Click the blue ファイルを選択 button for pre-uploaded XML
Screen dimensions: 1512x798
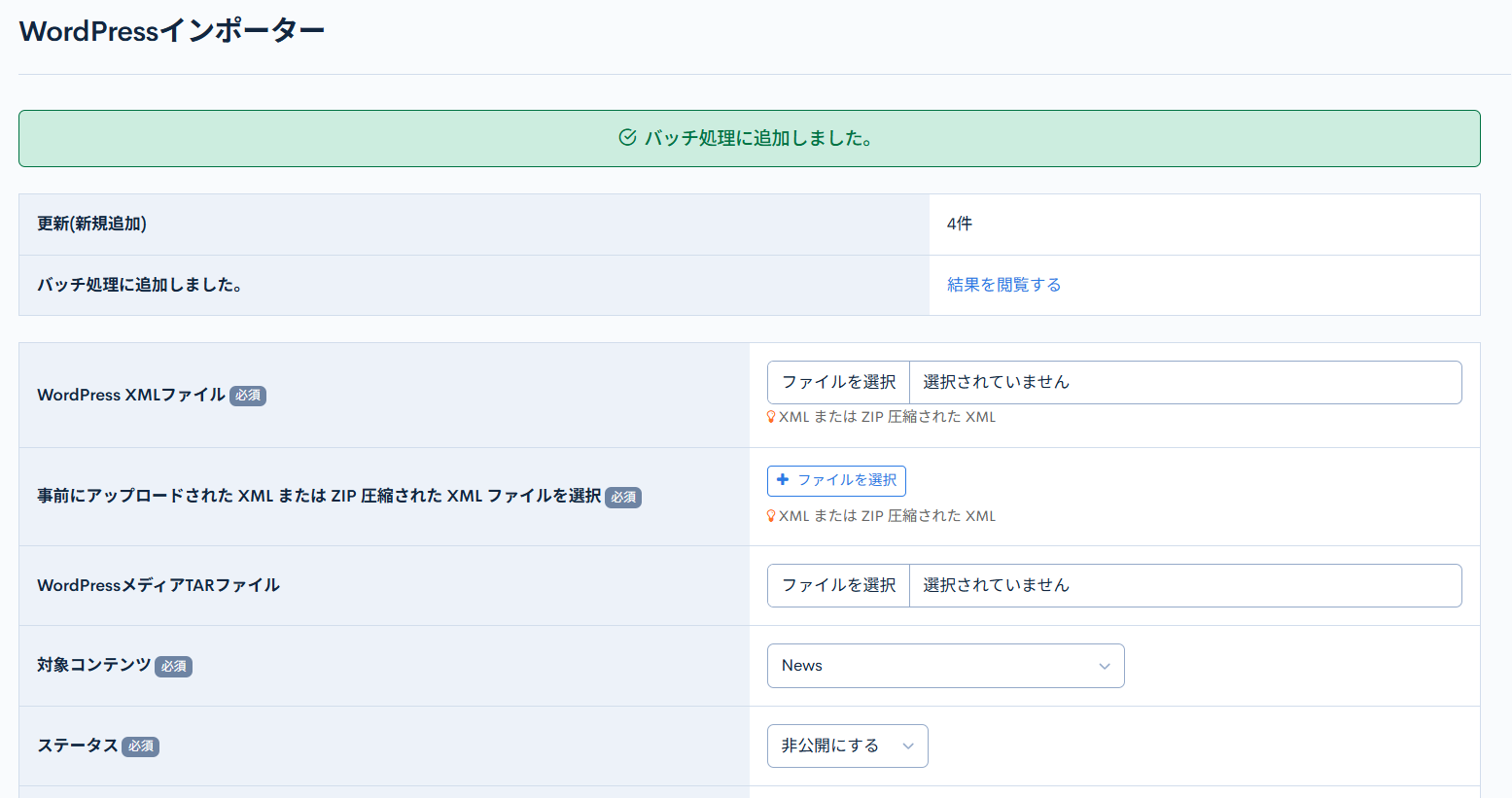[x=836, y=480]
